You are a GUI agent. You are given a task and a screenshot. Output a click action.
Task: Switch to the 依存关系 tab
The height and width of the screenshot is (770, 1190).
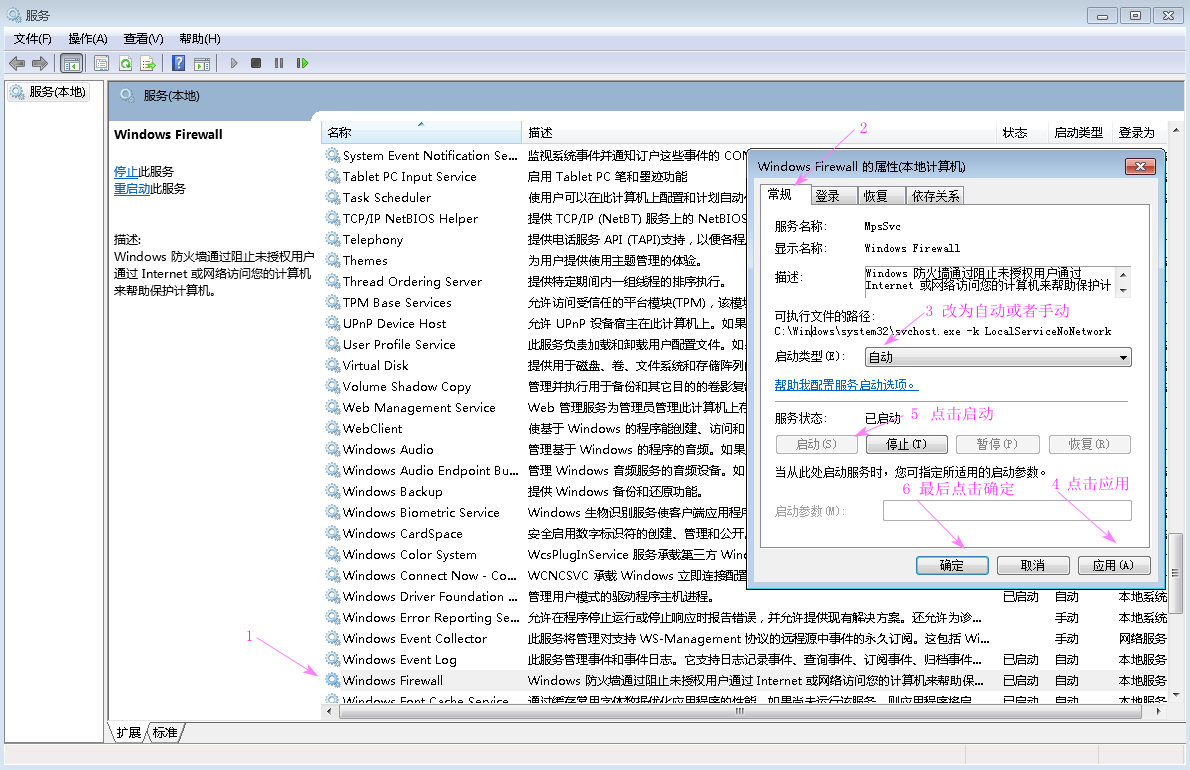click(x=935, y=195)
